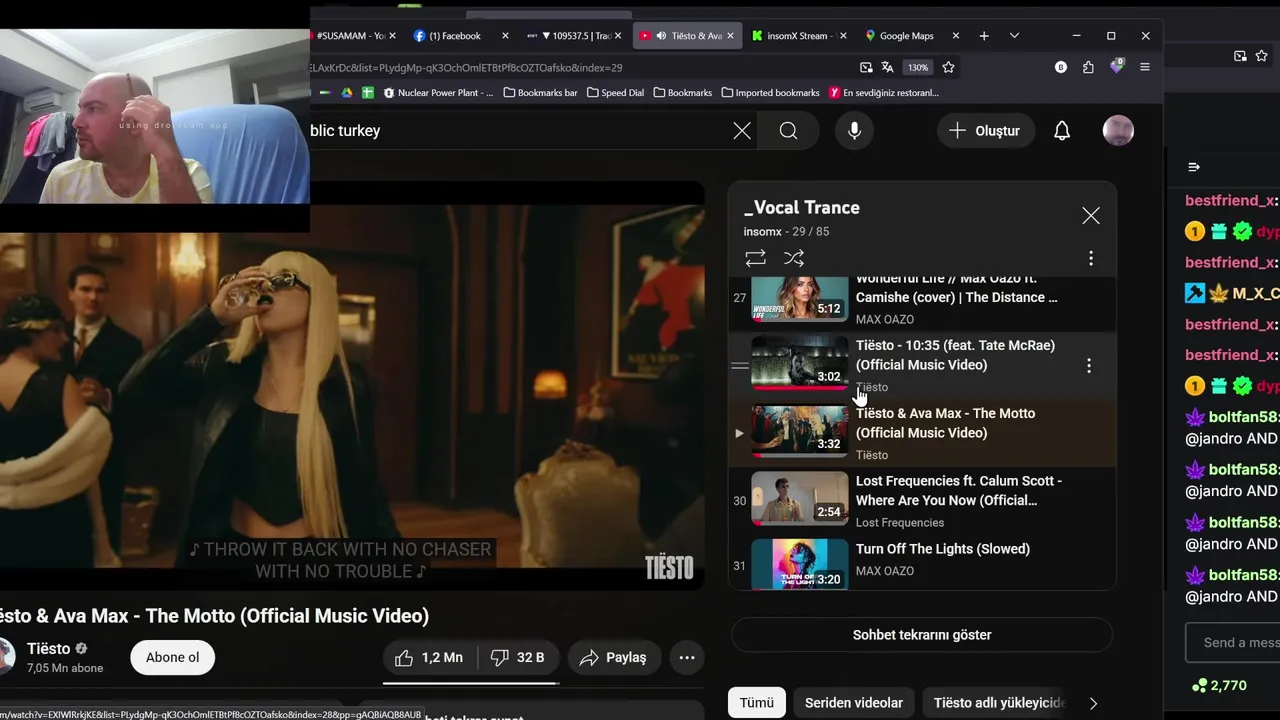Viewport: 1280px width, 720px height.
Task: Start voice search with microphone icon
Action: (854, 131)
